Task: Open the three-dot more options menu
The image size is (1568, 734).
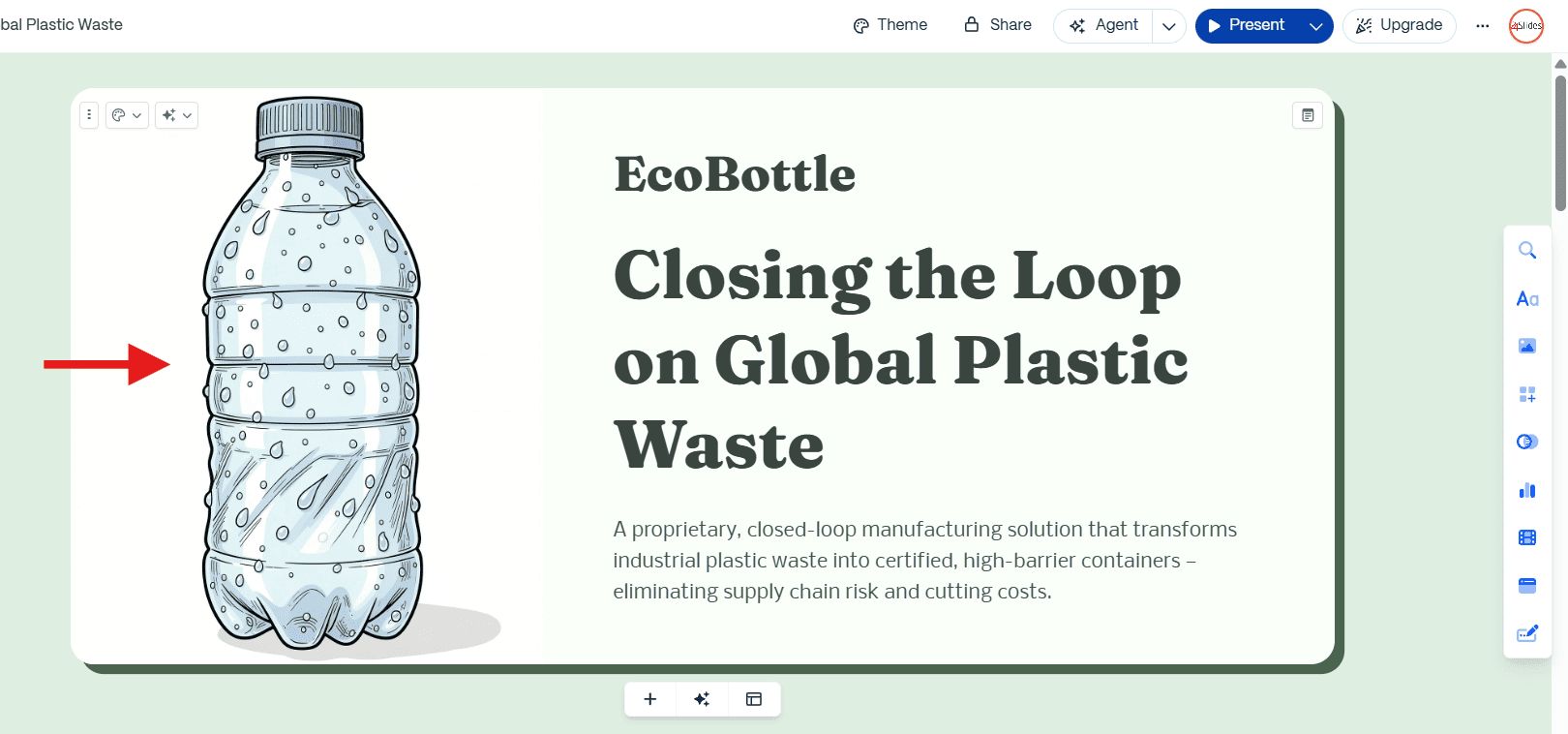Action: coord(1483,26)
